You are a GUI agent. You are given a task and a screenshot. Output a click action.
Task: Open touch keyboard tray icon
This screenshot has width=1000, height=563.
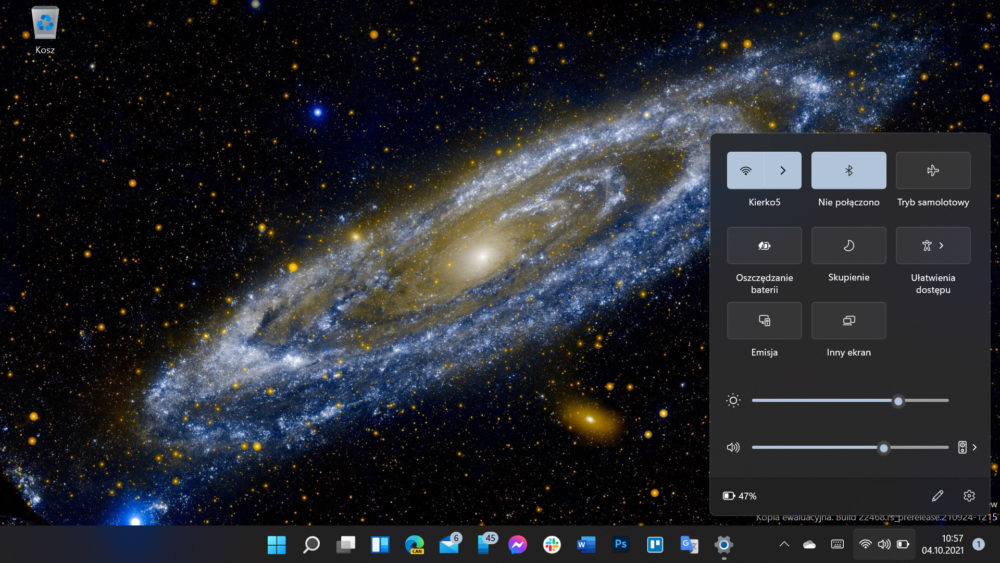point(837,545)
